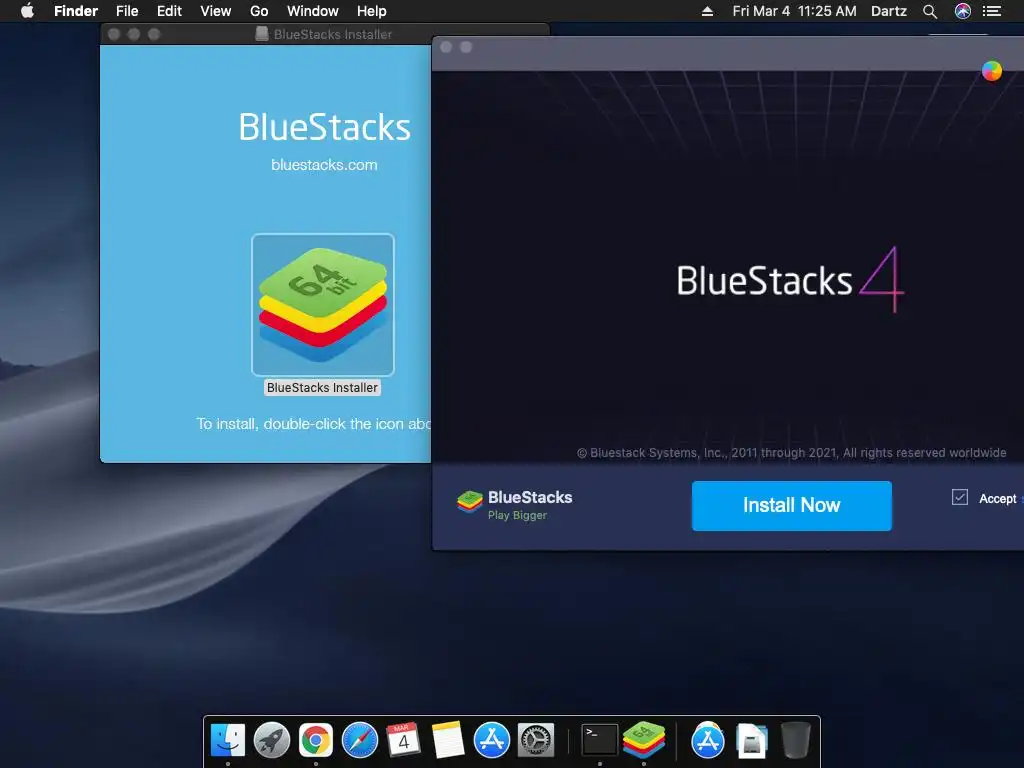Launch Safari from the Dock
Screen dimensions: 1024x768
tap(360, 741)
